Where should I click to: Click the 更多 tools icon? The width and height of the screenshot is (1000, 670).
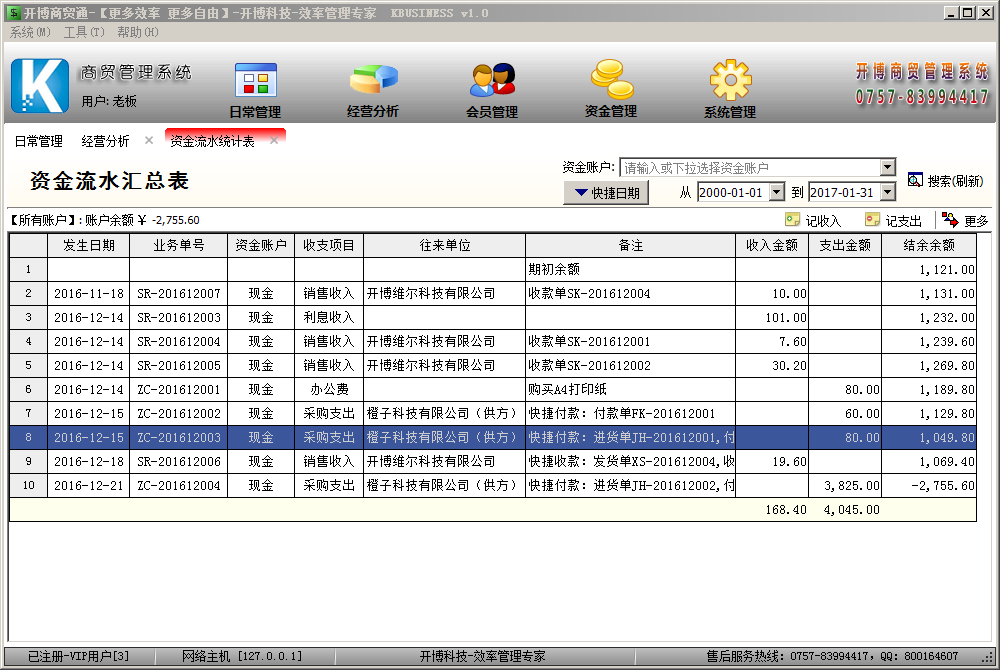[950, 220]
